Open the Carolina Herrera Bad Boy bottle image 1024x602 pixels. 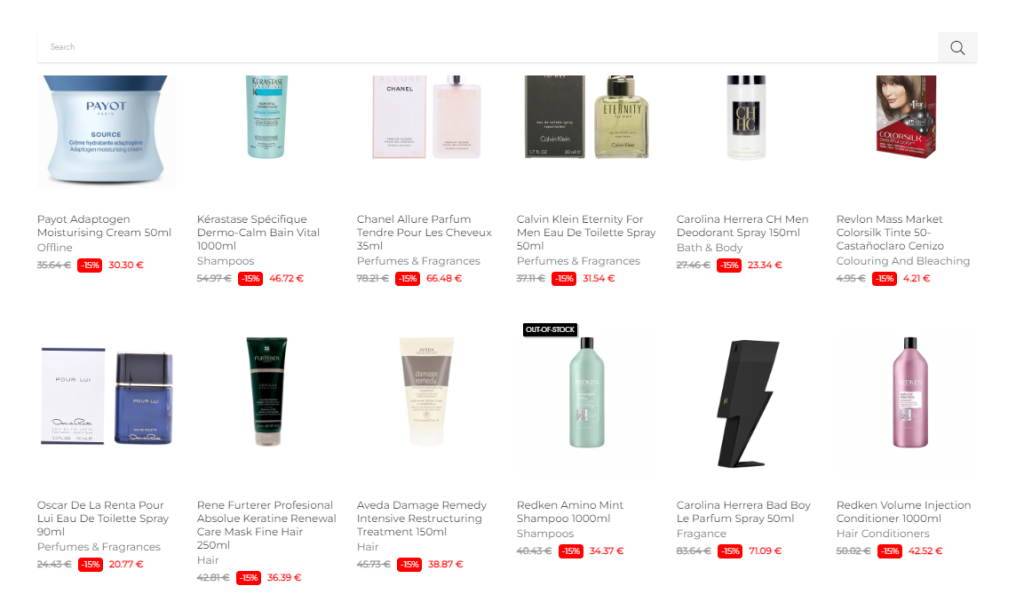point(746,403)
